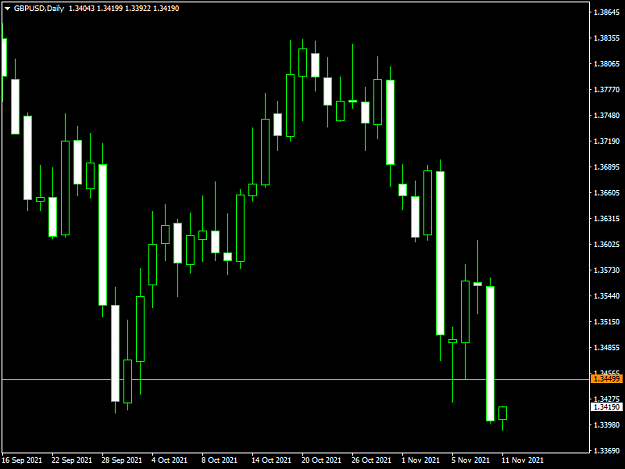The image size is (625, 469).
Task: Click the 1 Nov 2021 date label
Action: pyautogui.click(x=421, y=460)
